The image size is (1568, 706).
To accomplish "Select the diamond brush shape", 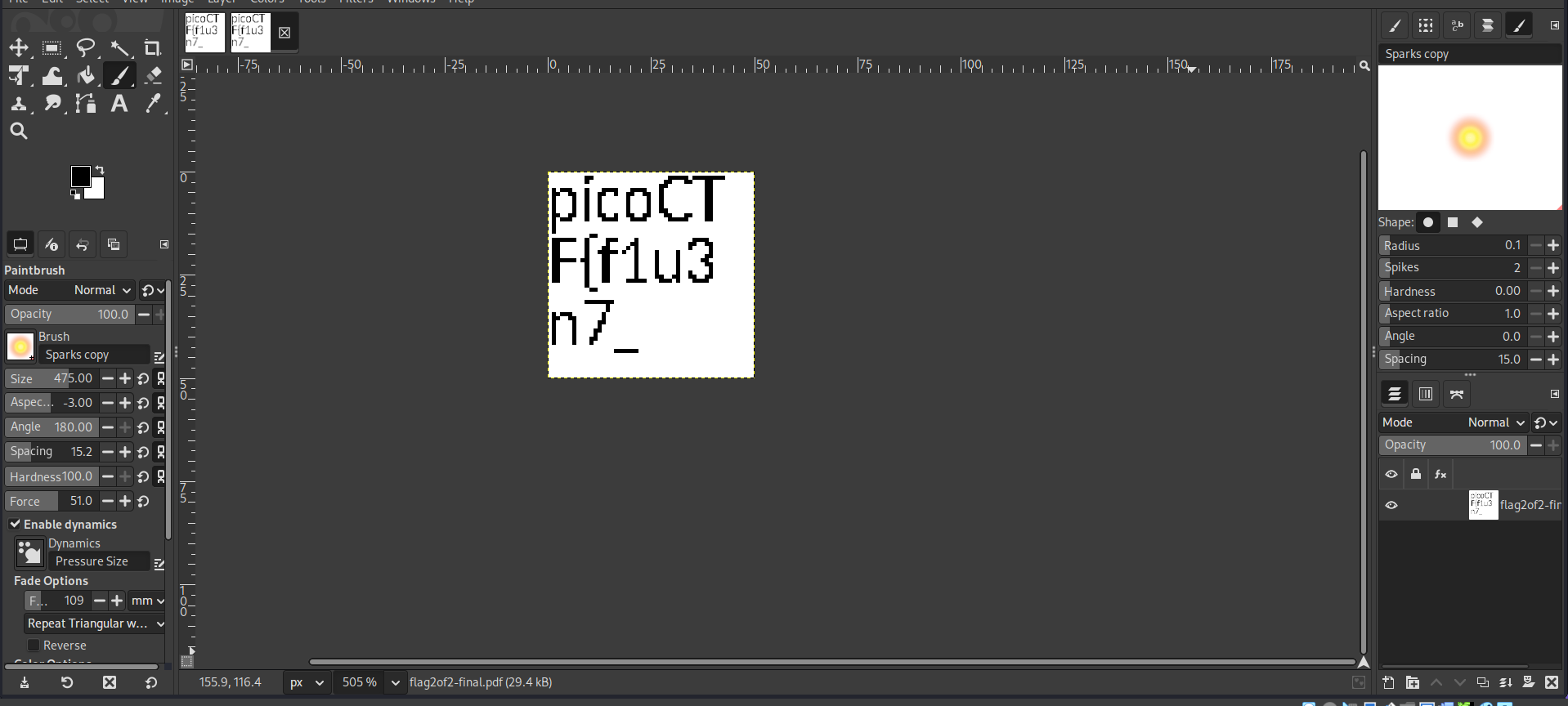I will [x=1477, y=222].
